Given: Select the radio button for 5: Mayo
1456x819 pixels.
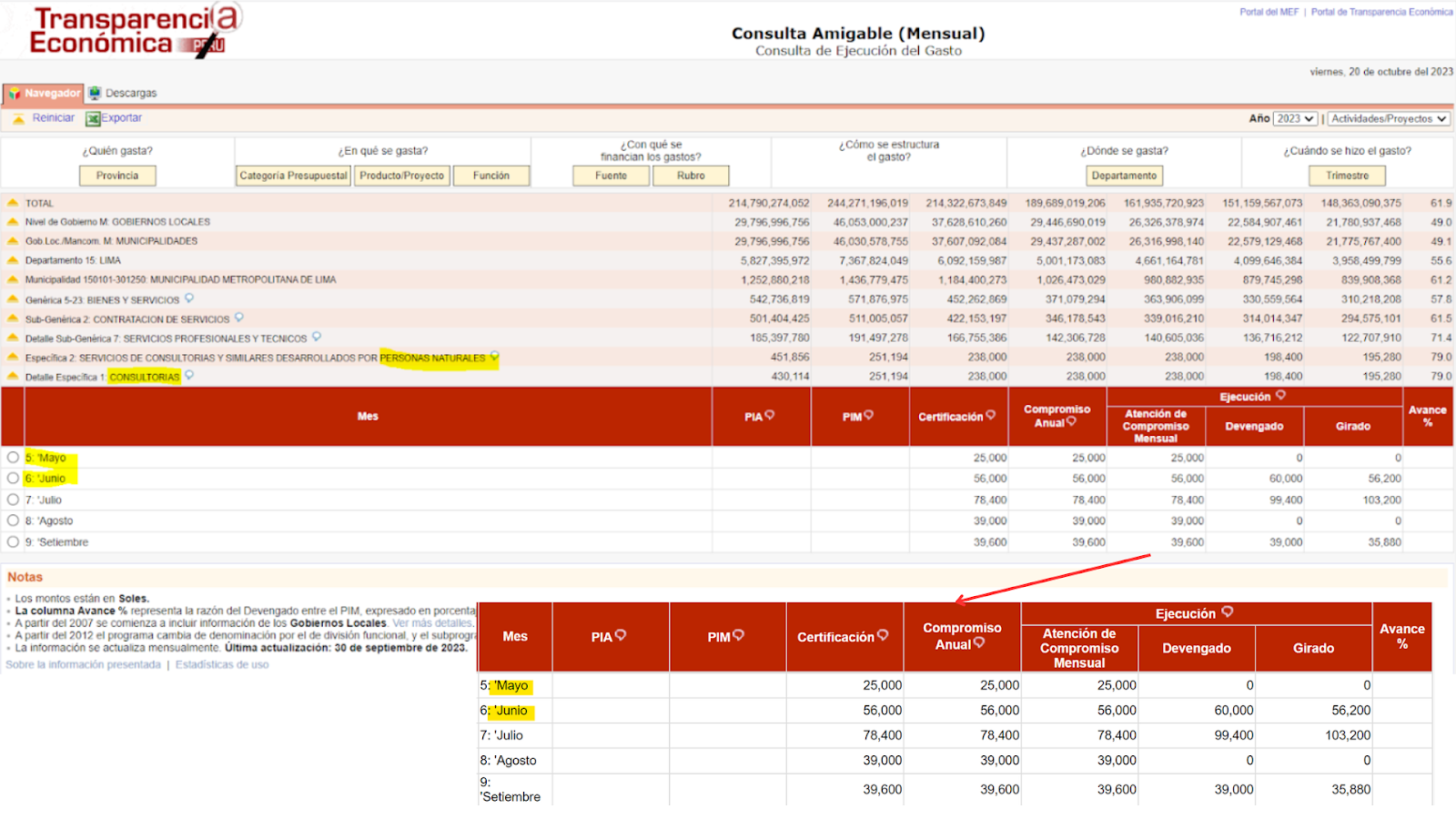Looking at the screenshot, I should coord(13,458).
